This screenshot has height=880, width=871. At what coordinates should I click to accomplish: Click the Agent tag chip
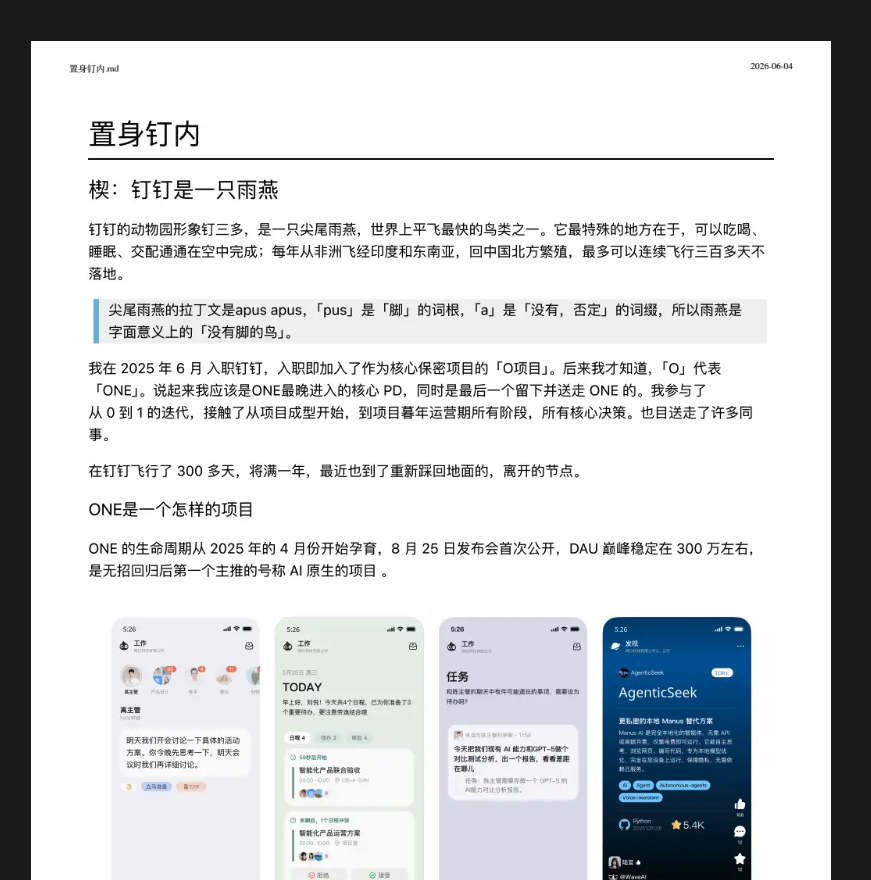click(x=644, y=785)
